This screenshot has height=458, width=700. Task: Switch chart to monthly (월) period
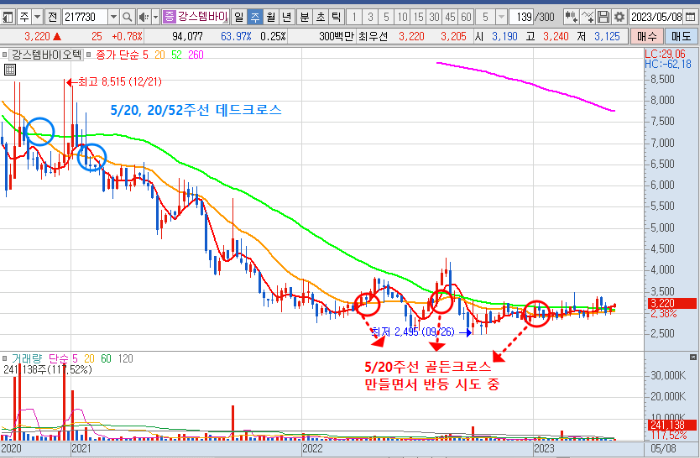(x=271, y=17)
